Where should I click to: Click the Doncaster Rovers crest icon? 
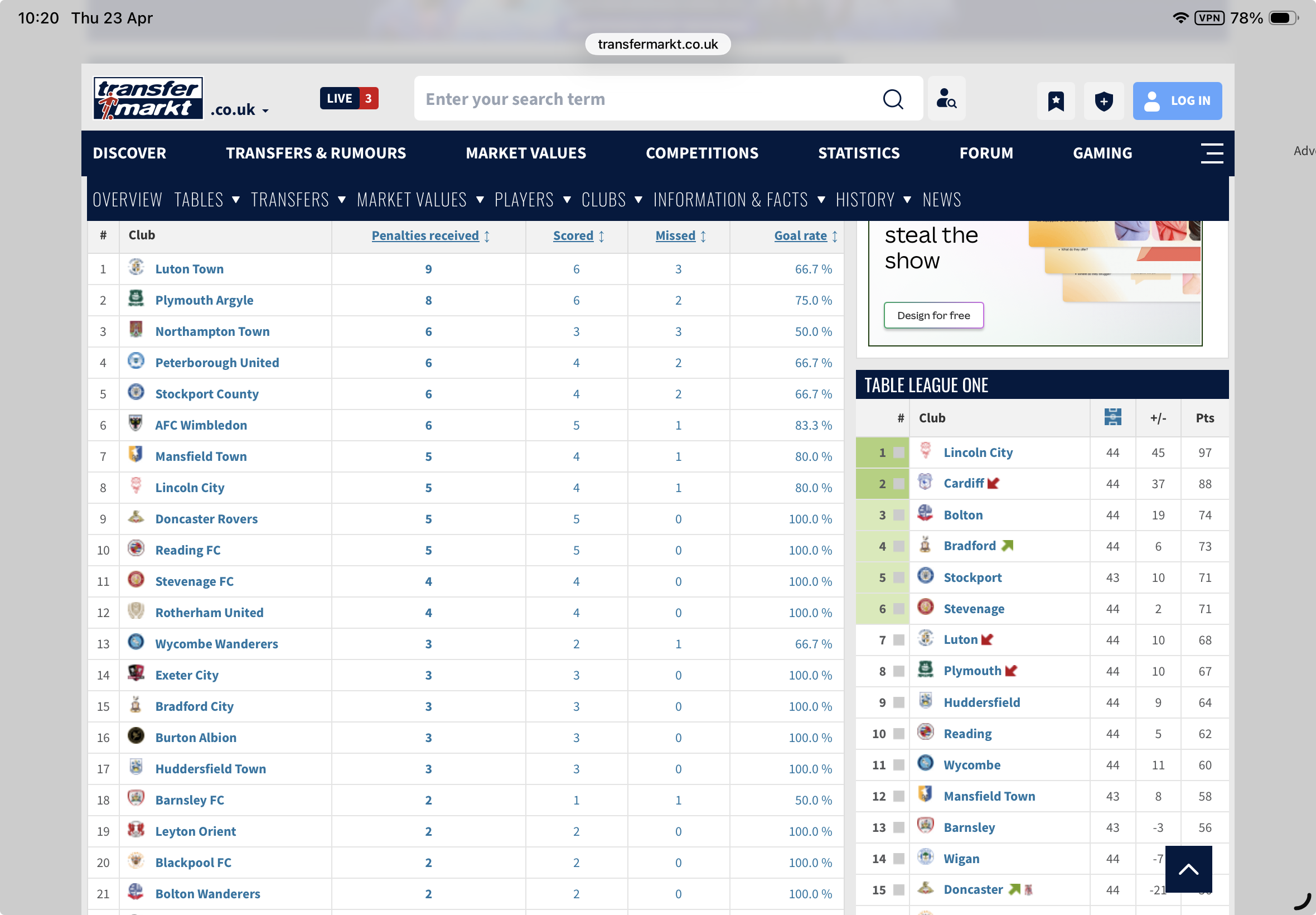pos(136,517)
